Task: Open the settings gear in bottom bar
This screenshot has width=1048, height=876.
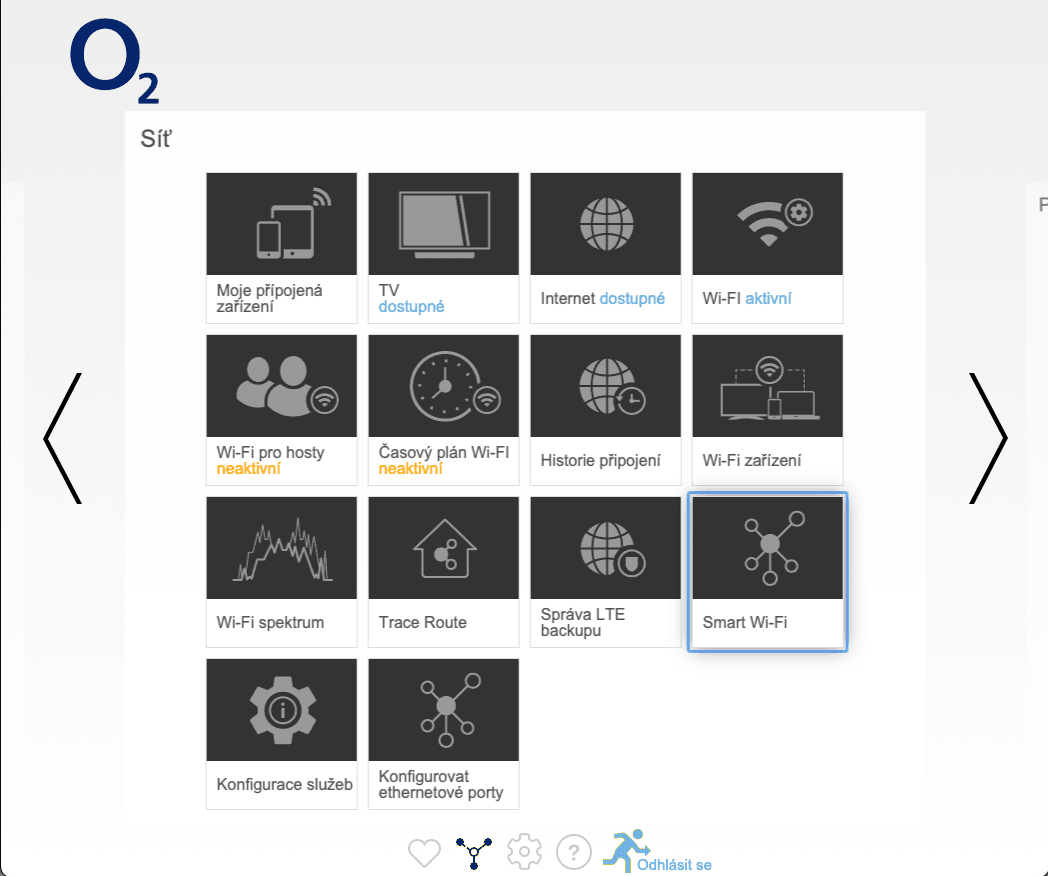Action: point(523,852)
